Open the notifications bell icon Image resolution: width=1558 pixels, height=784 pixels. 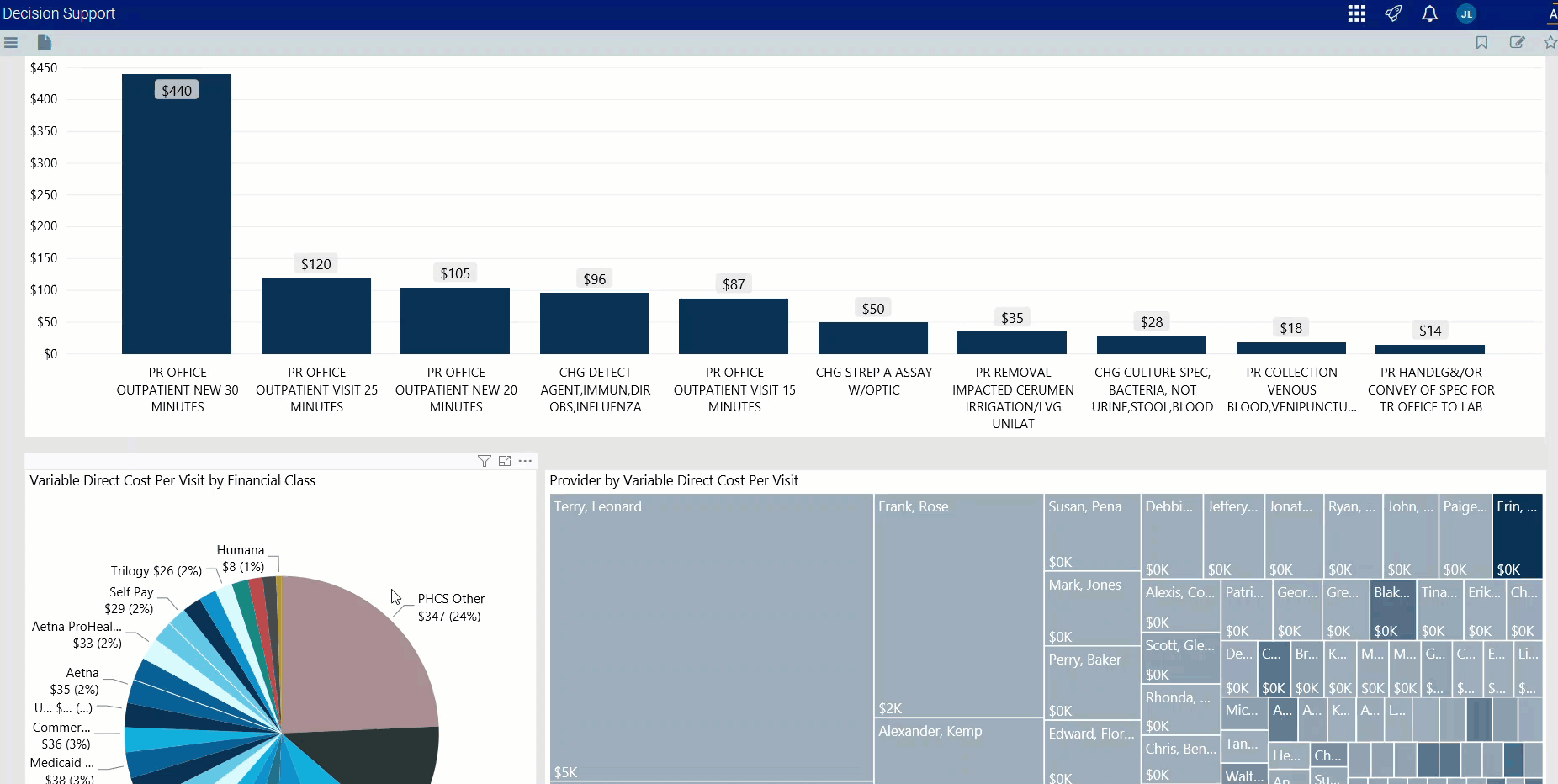pyautogui.click(x=1429, y=13)
